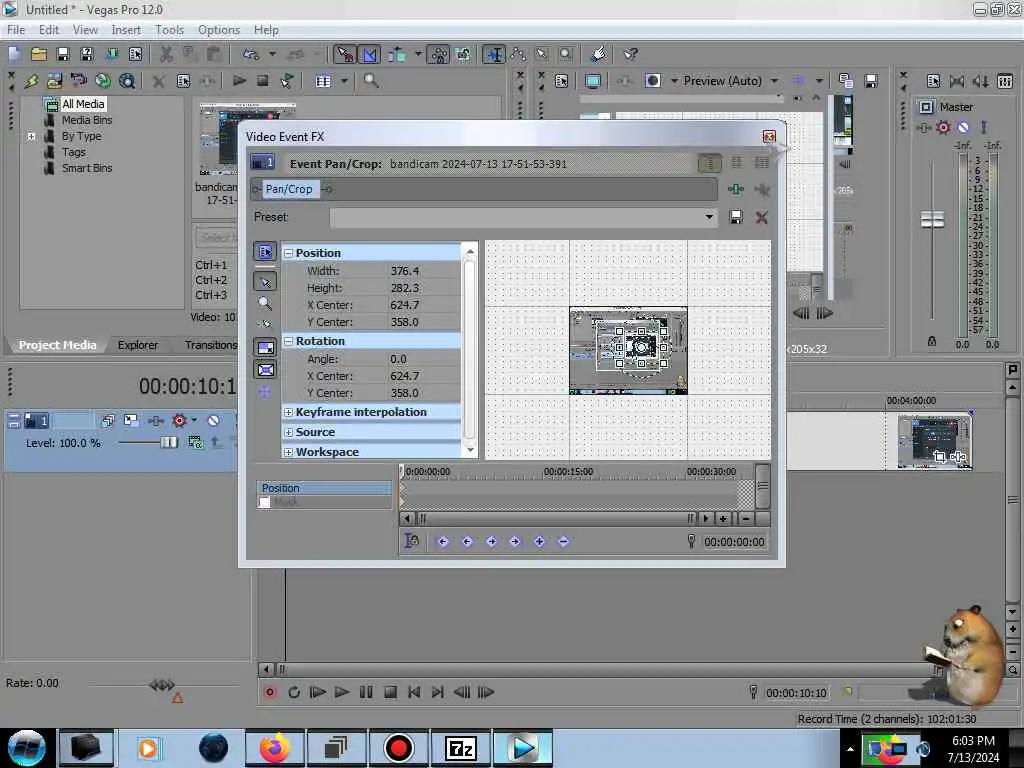This screenshot has width=1024, height=768.
Task: Click the Stop button in transport bar
Action: [x=390, y=692]
